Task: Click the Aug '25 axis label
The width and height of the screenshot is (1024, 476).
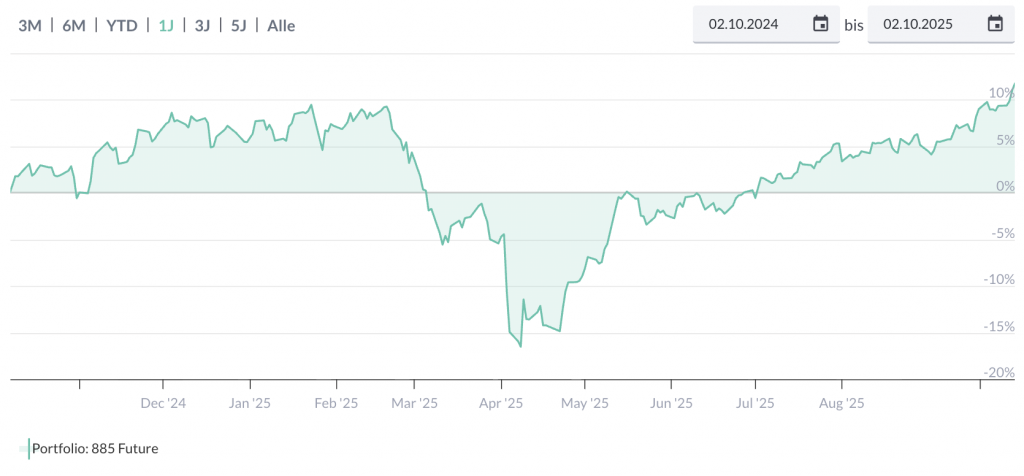Action: 842,404
